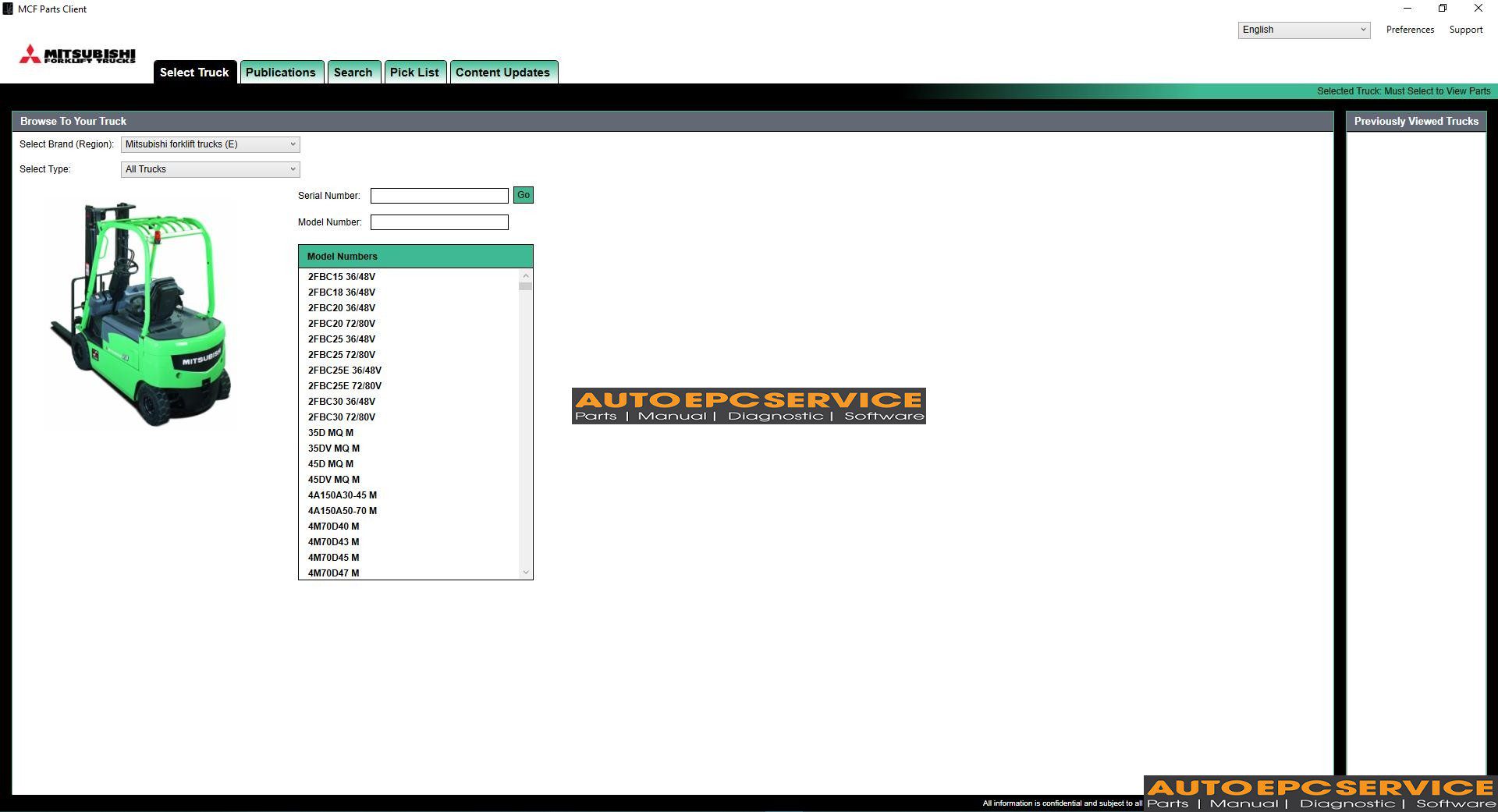The width and height of the screenshot is (1498, 812).
Task: Select model 4A150A30-45 M
Action: pyautogui.click(x=409, y=495)
